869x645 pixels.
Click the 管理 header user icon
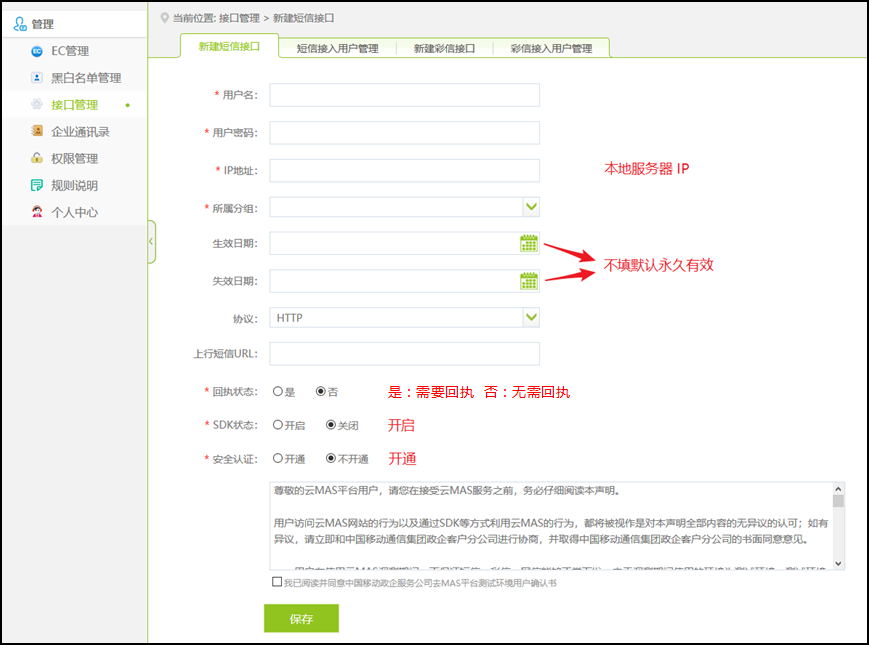click(20, 24)
